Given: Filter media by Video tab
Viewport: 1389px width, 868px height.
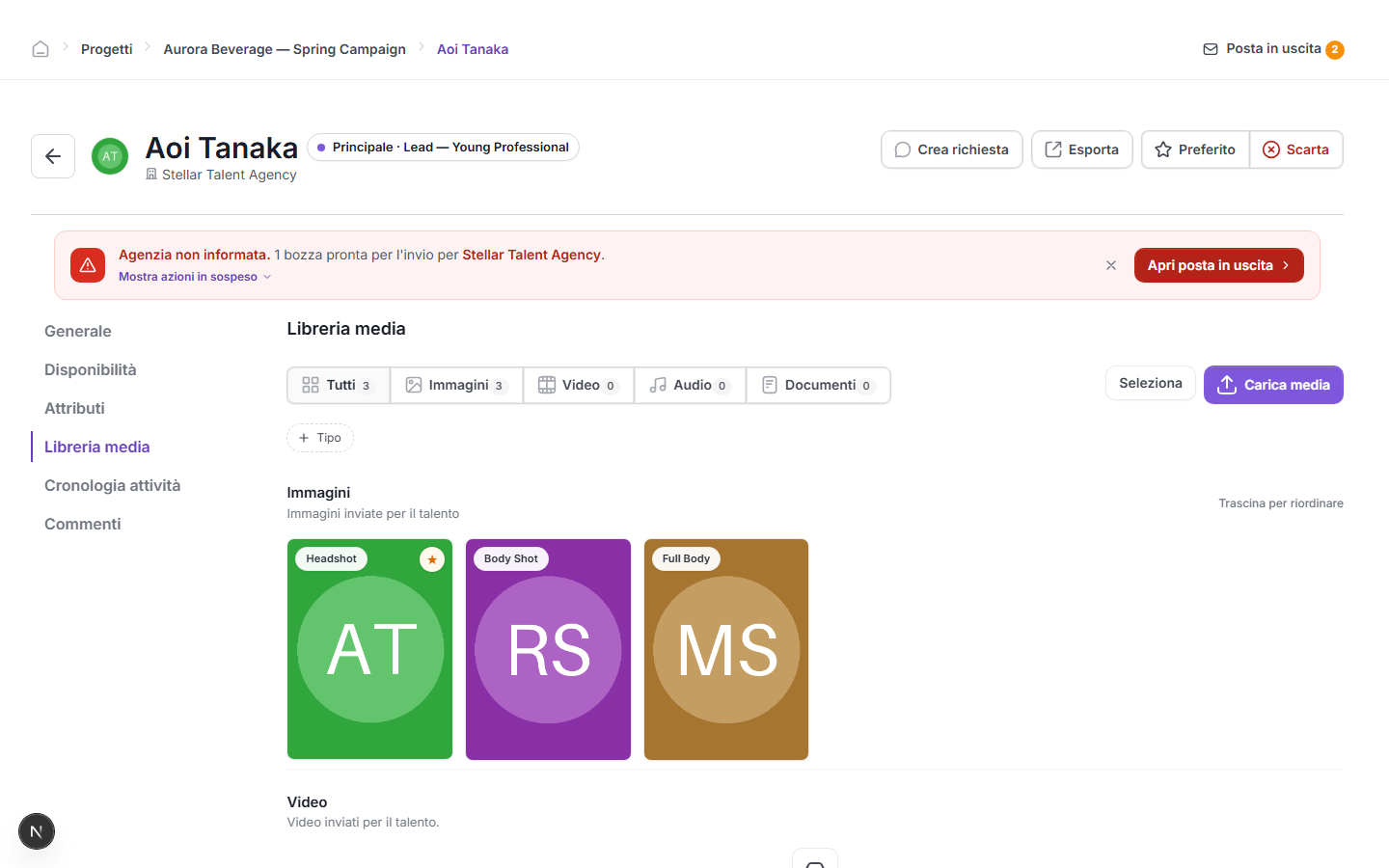Looking at the screenshot, I should pyautogui.click(x=579, y=385).
